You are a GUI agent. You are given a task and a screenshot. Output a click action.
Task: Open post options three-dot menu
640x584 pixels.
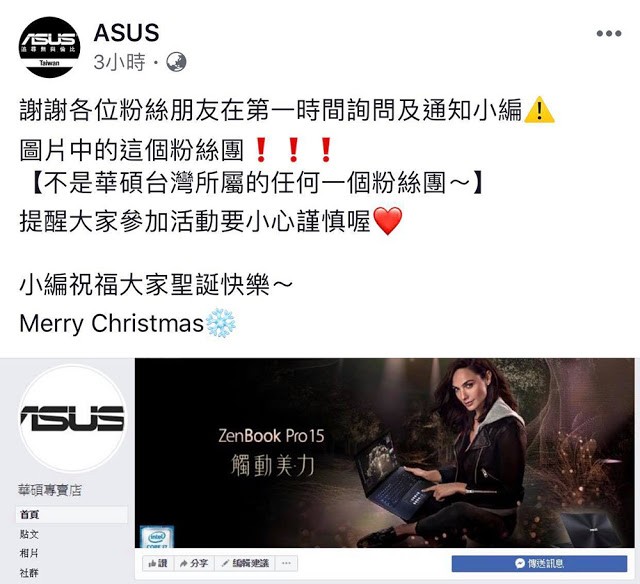(x=609, y=33)
